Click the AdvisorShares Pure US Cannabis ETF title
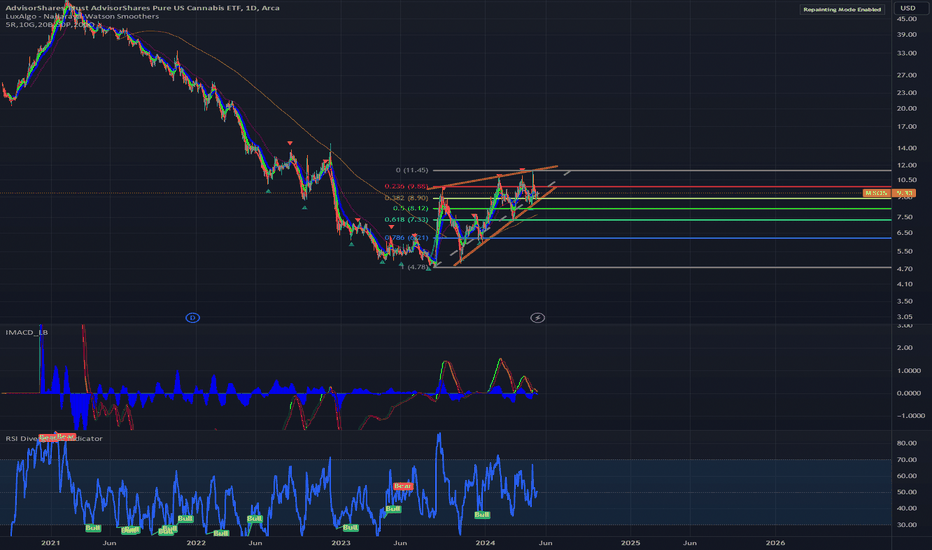 [143, 8]
